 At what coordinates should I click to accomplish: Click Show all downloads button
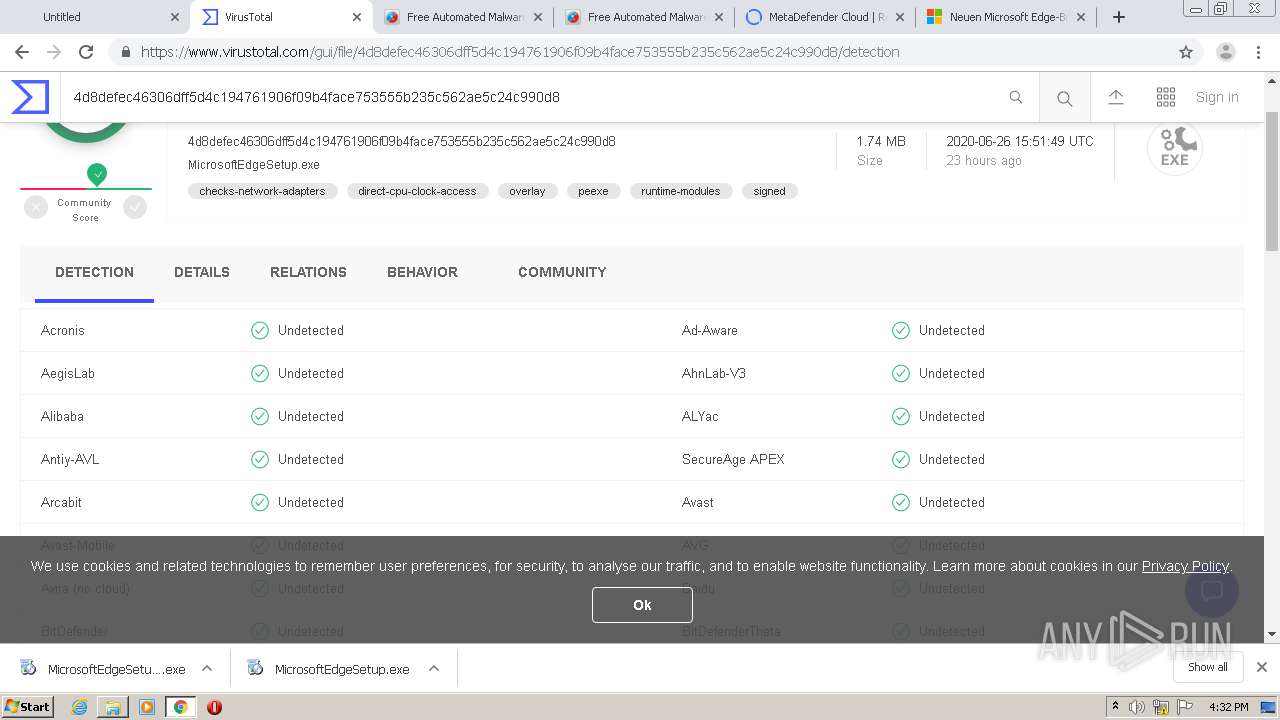(x=1208, y=667)
